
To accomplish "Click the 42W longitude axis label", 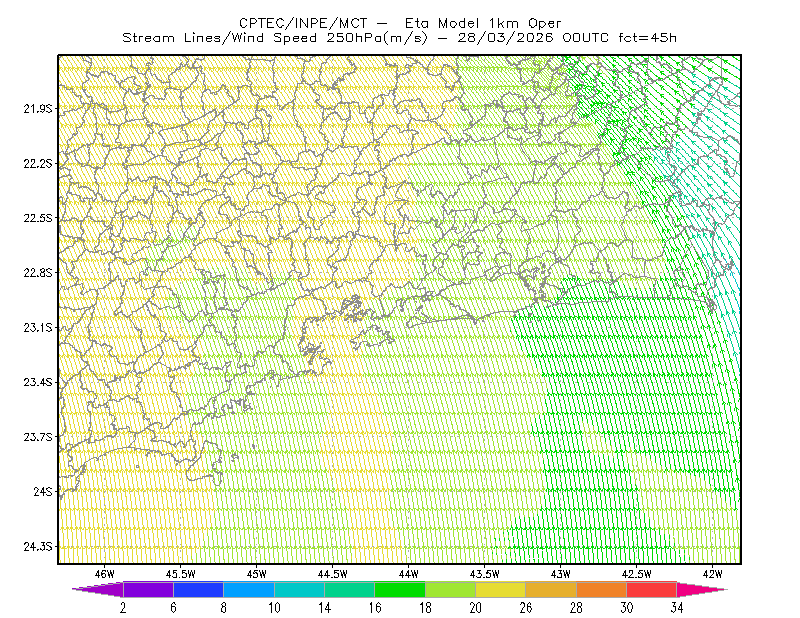I will (x=712, y=574).
